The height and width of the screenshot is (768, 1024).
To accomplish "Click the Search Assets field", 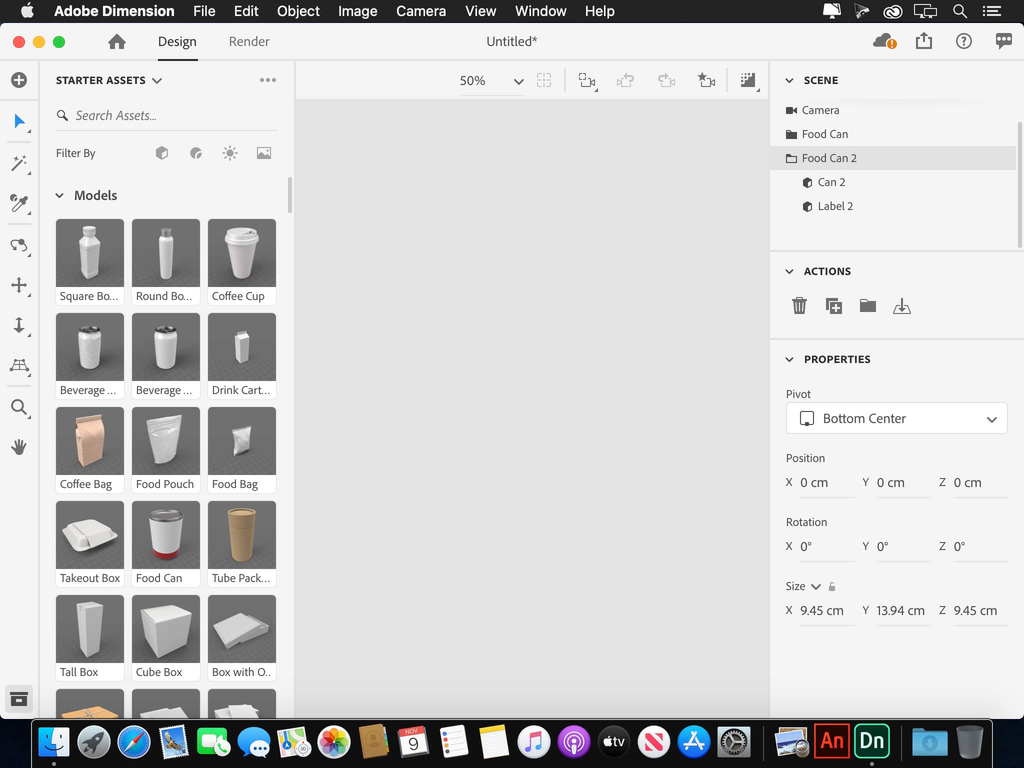I will pyautogui.click(x=170, y=116).
